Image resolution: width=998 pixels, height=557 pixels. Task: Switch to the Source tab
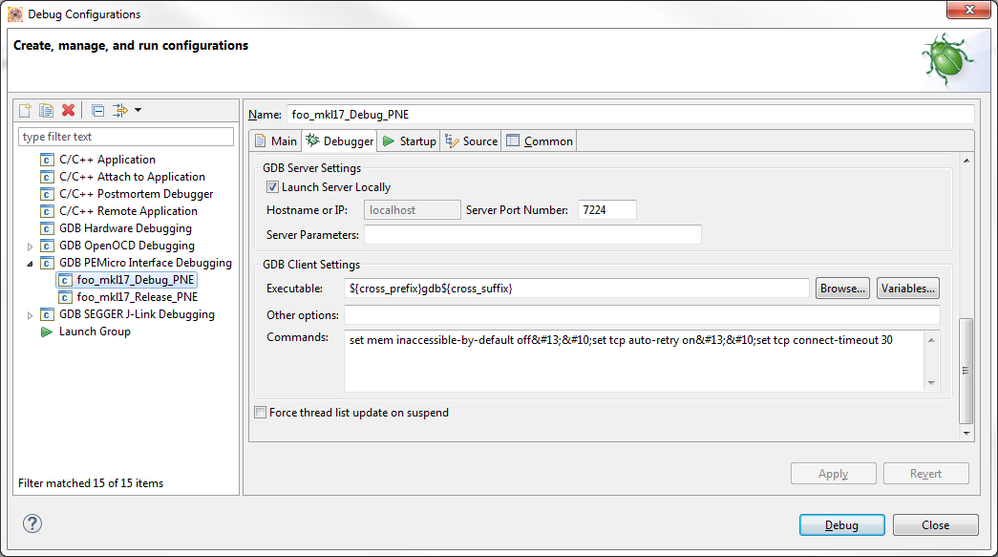click(471, 141)
